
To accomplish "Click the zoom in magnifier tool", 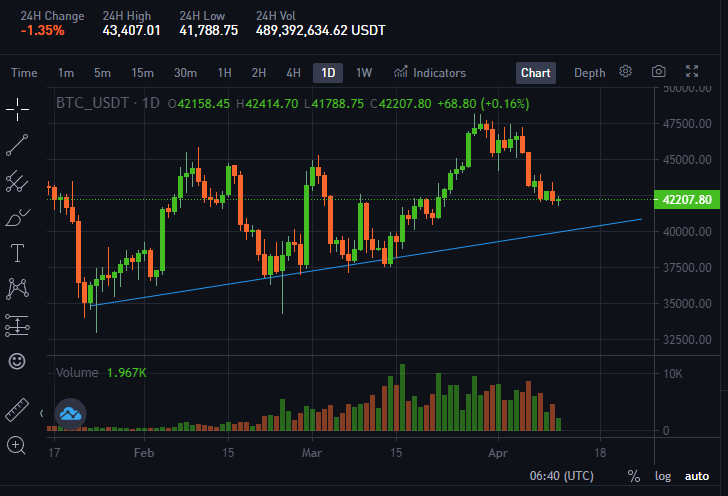I will point(16,445).
